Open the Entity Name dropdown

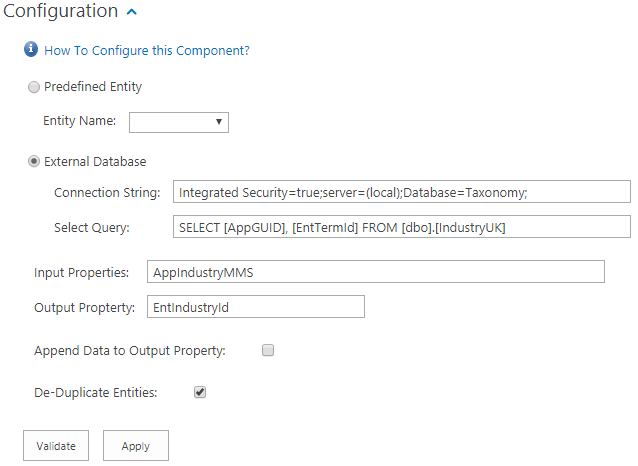coord(179,122)
